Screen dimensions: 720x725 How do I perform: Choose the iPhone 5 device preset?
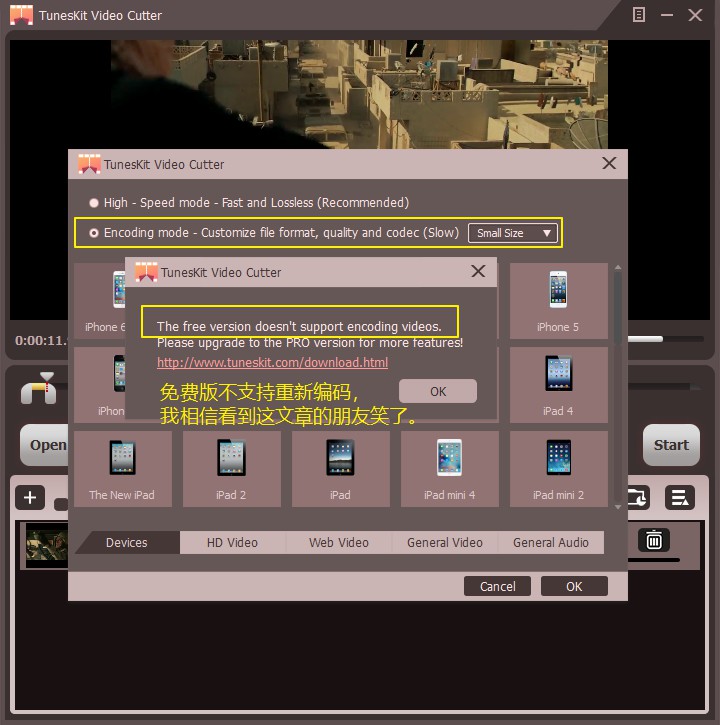(x=558, y=301)
